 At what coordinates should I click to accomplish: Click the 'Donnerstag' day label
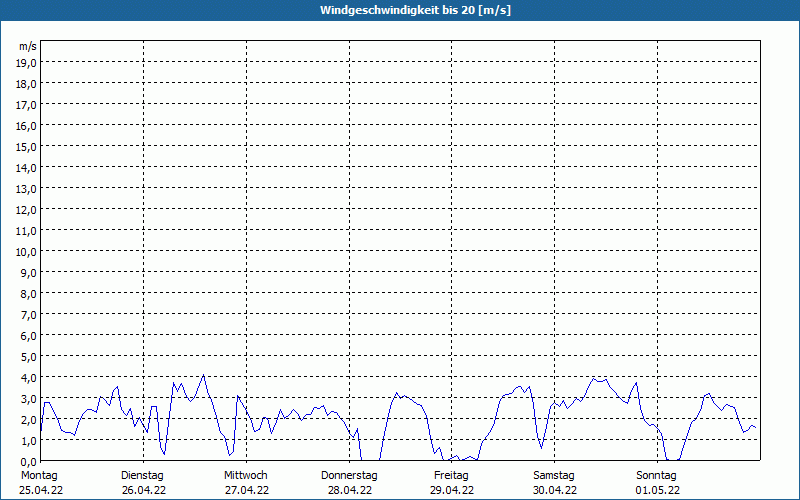(349, 476)
